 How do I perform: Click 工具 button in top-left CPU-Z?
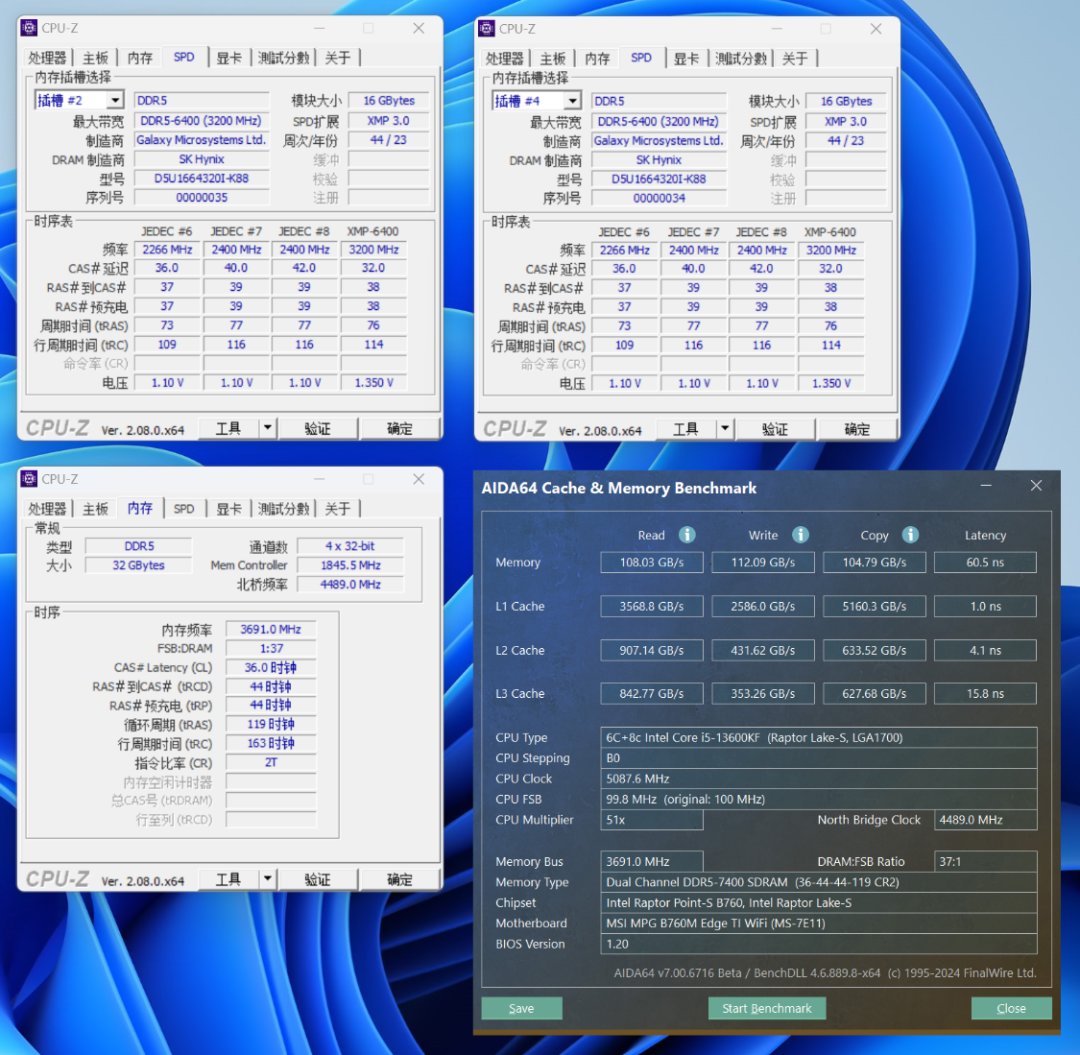229,428
